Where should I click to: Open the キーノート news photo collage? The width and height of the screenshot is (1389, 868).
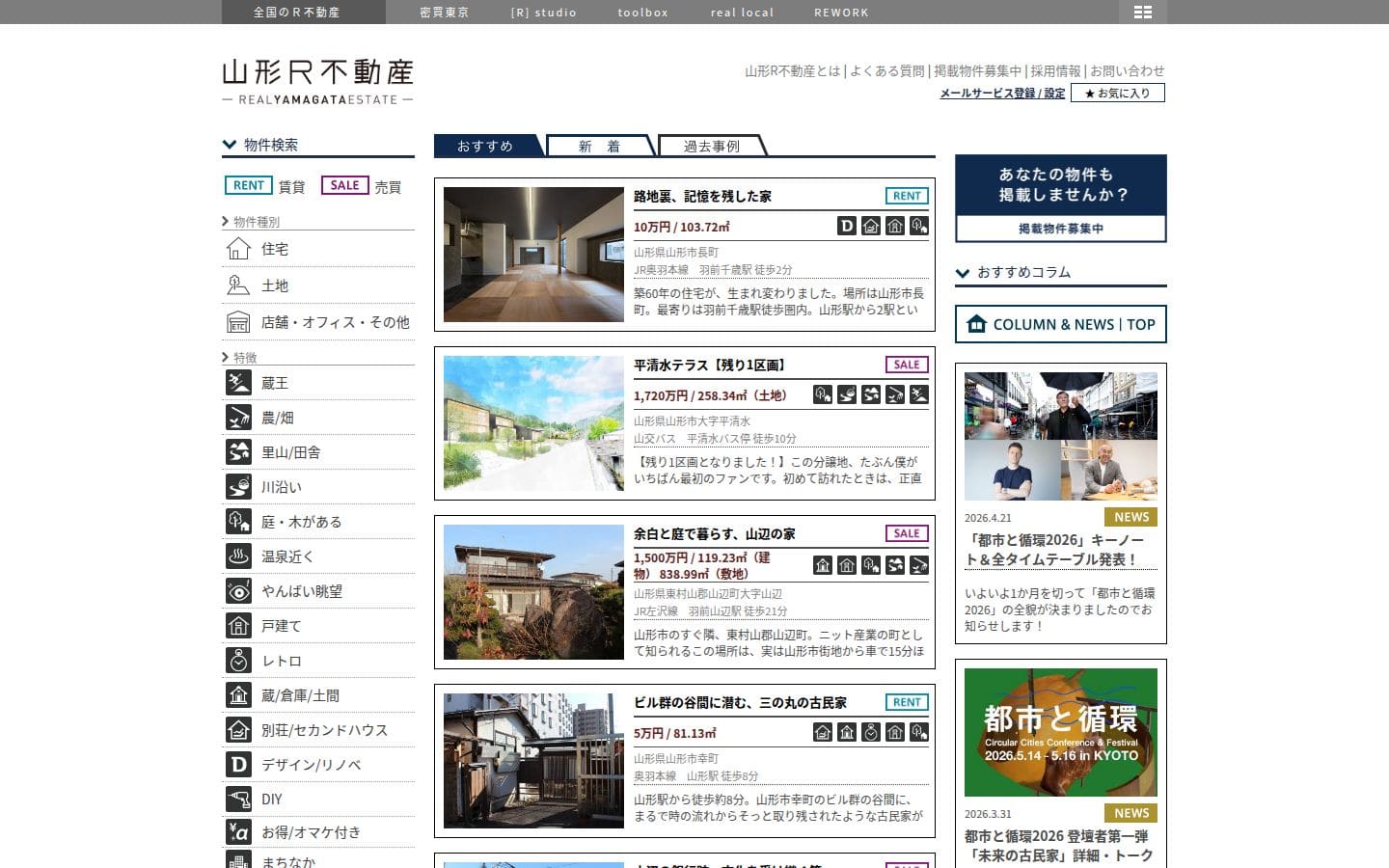click(x=1061, y=436)
